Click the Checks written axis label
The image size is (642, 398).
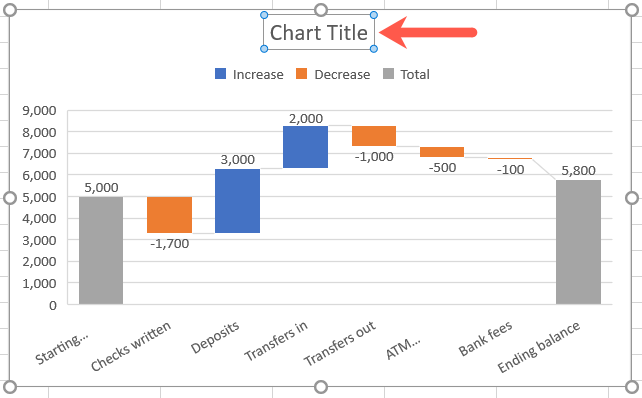131,346
